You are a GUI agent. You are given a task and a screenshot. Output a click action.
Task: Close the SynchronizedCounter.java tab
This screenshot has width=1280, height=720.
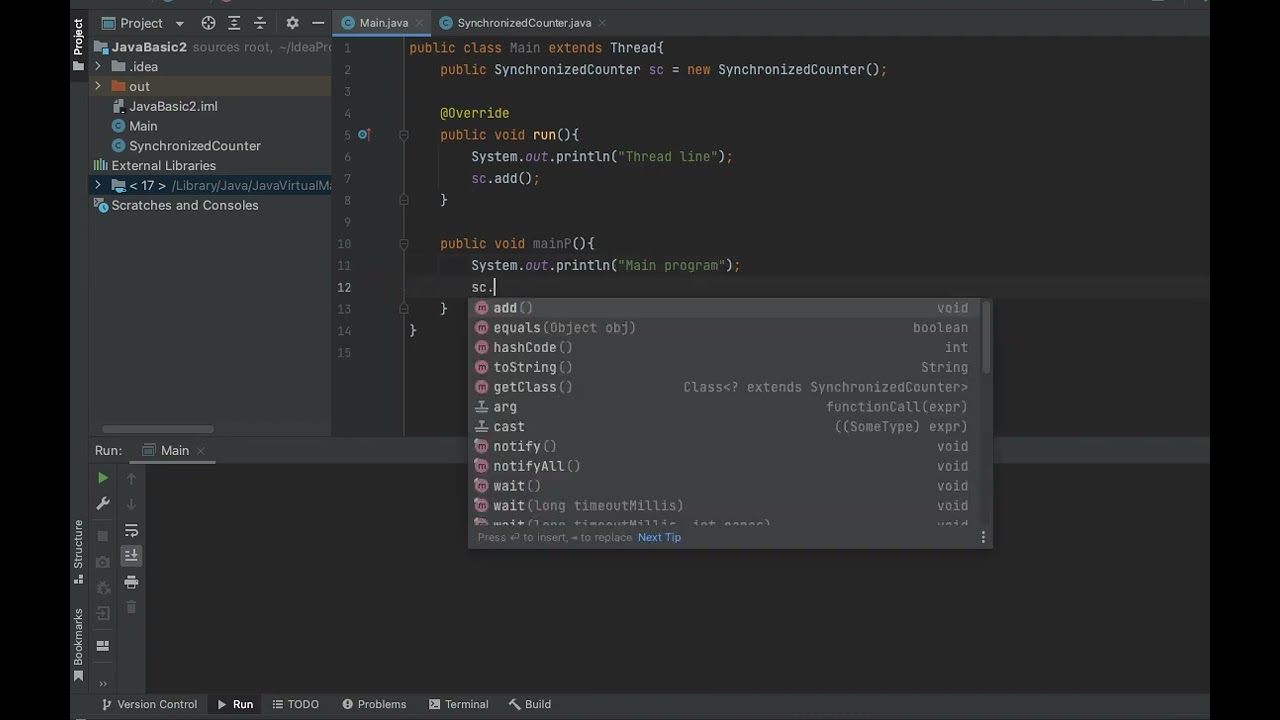coord(601,23)
